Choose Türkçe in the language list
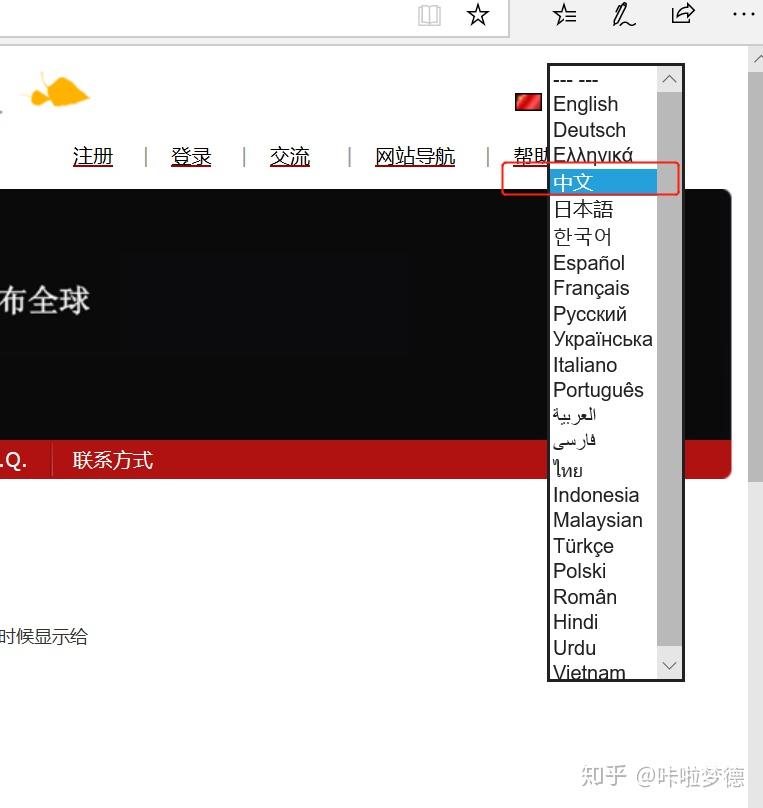The width and height of the screenshot is (763, 808). tap(583, 546)
